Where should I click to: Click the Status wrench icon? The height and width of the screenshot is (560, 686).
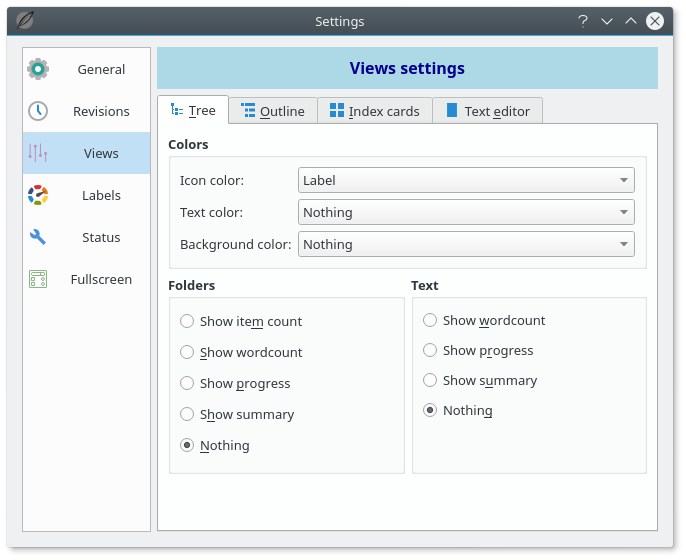[x=38, y=237]
